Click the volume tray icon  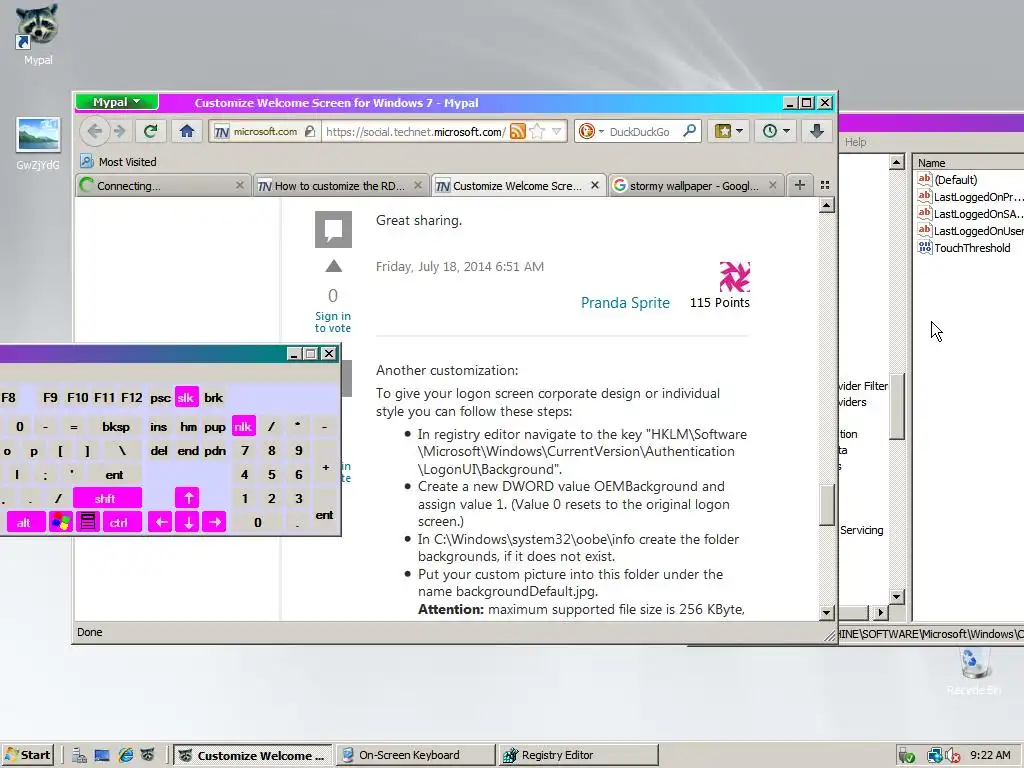(x=952, y=756)
